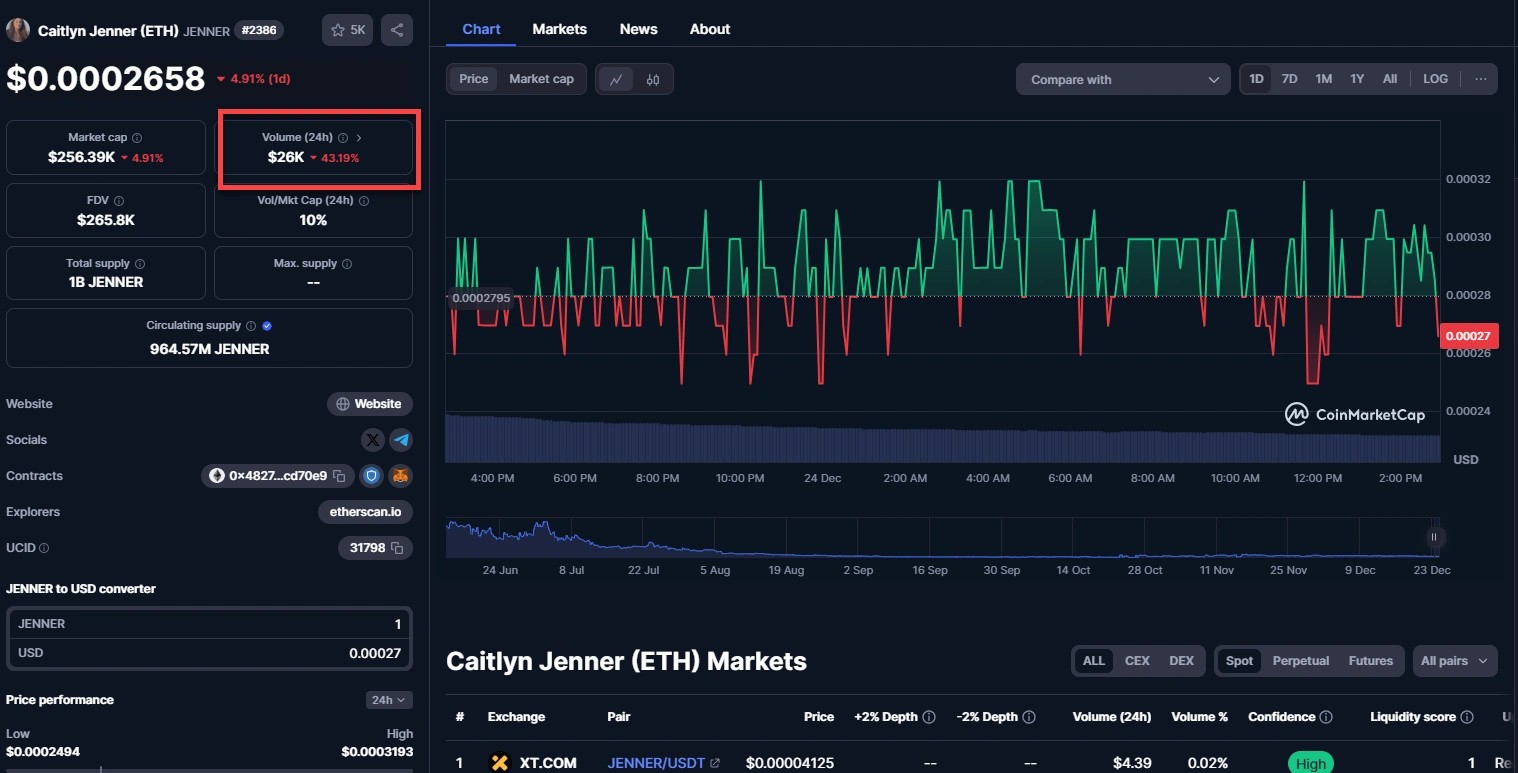Open the Compare with dropdown
Image resolution: width=1518 pixels, height=773 pixels.
(x=1123, y=80)
